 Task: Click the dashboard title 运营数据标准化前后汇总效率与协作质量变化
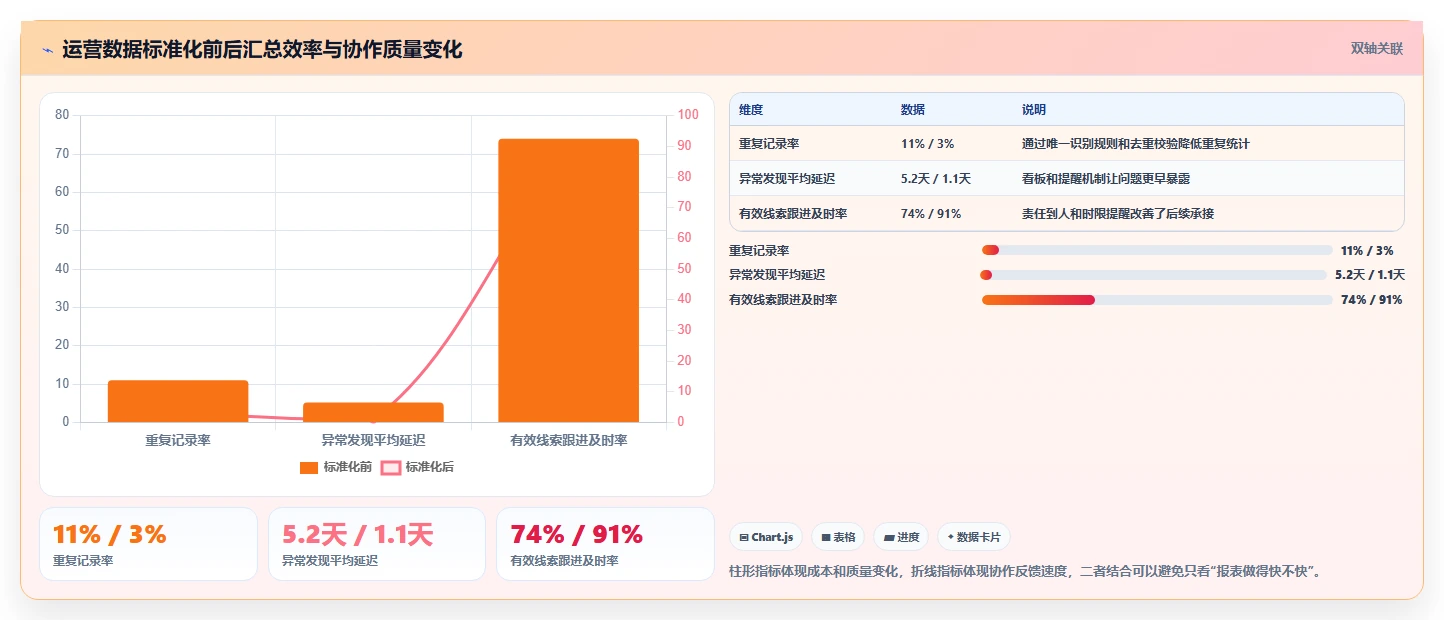pos(262,50)
